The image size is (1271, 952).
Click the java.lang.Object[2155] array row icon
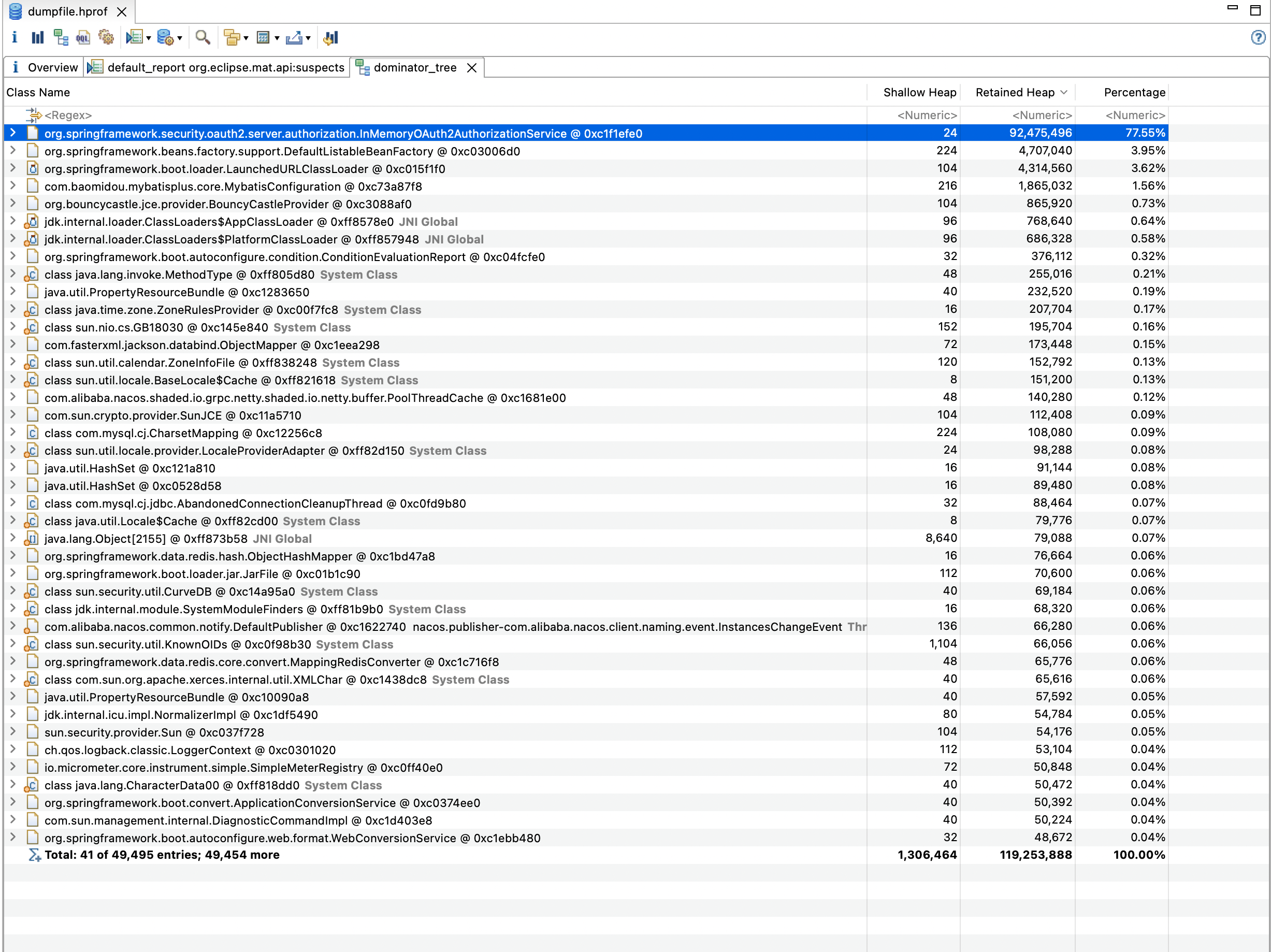click(32, 539)
